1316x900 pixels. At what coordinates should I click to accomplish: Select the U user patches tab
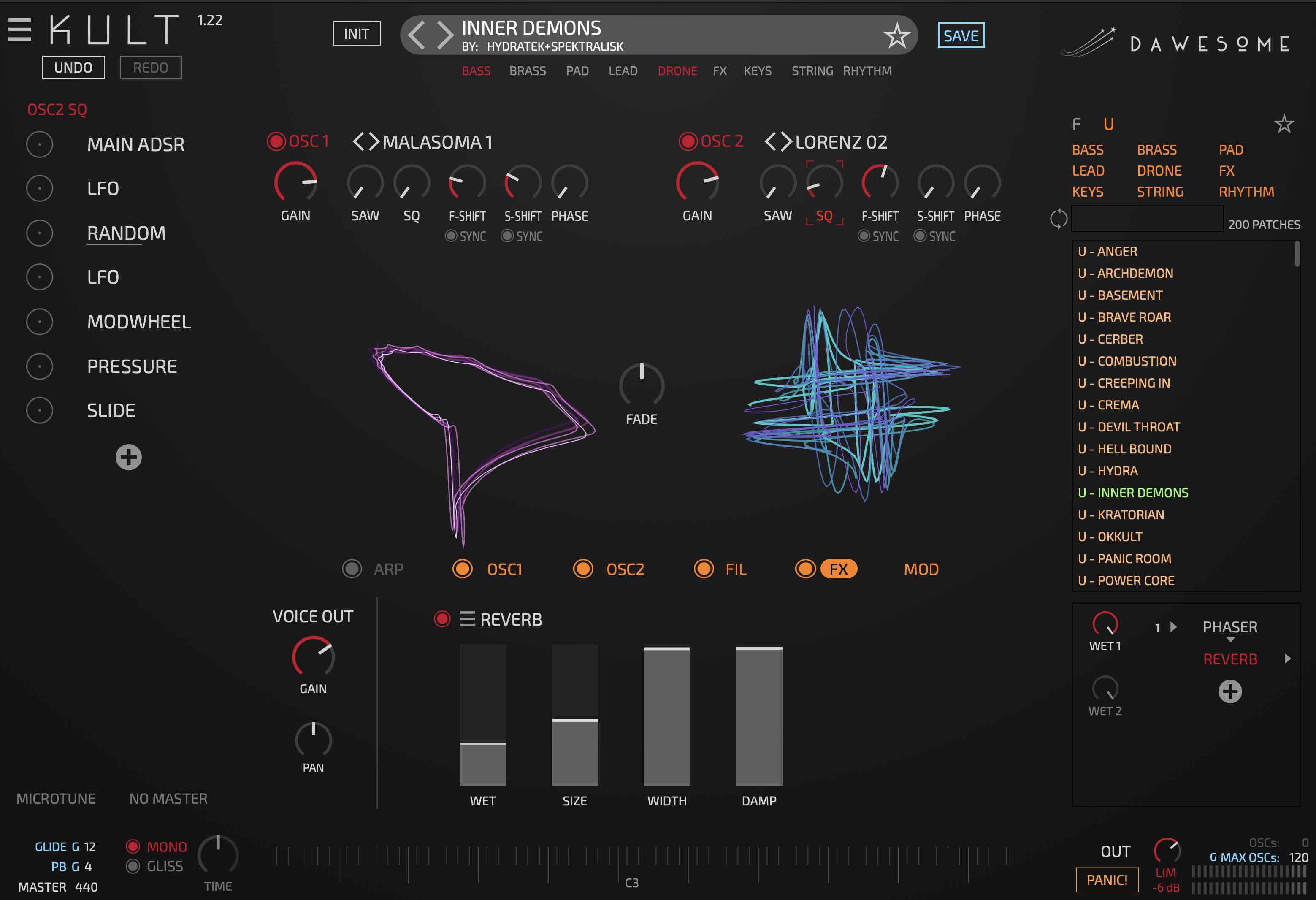(1108, 124)
